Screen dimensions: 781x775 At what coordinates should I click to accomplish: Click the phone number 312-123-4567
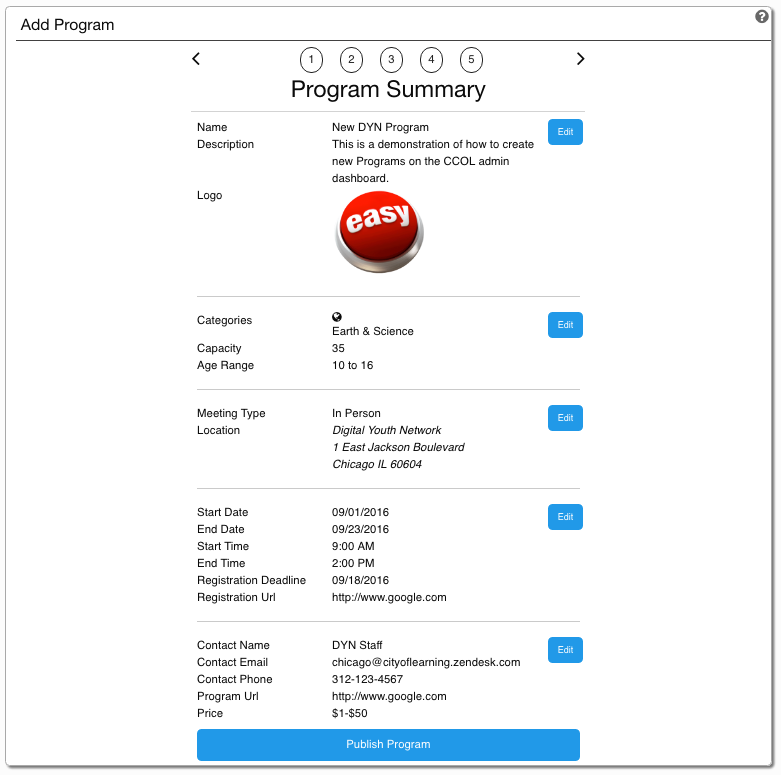pos(368,679)
